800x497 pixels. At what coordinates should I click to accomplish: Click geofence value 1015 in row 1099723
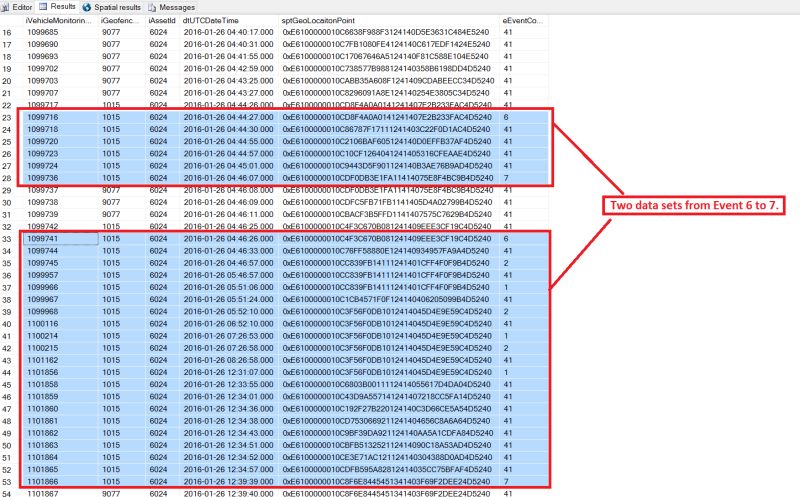tap(111, 154)
